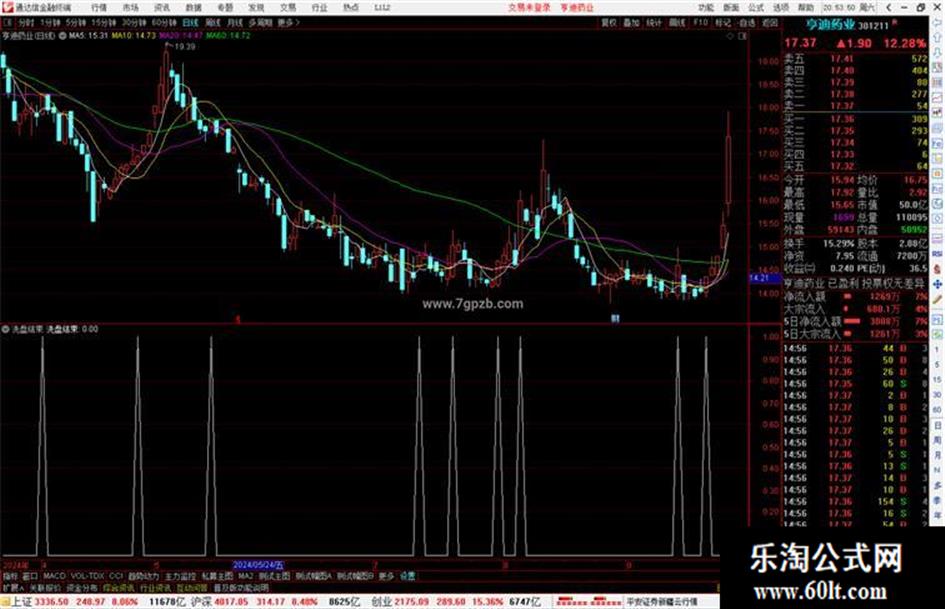Viewport: 945px width, 609px height.
Task: Select the 窗口 tab next to 指标
Action: 30,576
